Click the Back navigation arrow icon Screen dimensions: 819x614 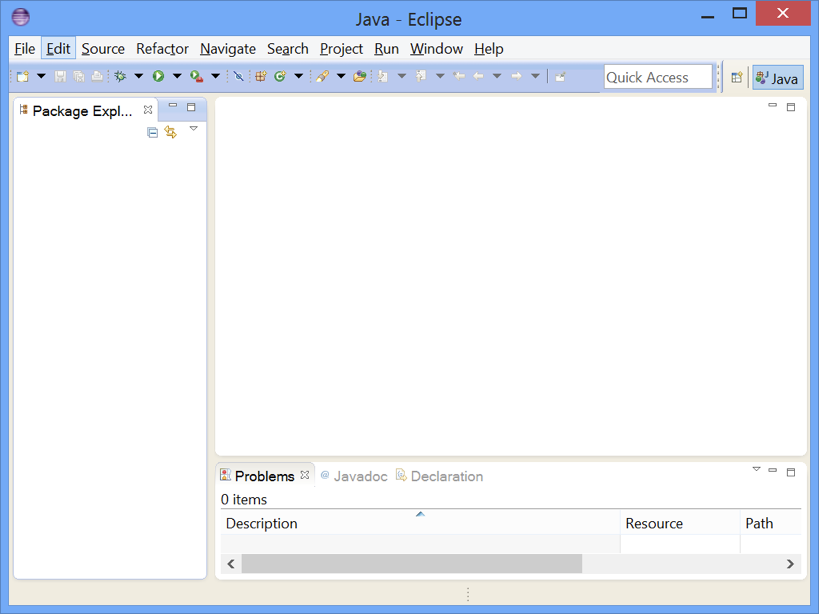pyautogui.click(x=478, y=77)
